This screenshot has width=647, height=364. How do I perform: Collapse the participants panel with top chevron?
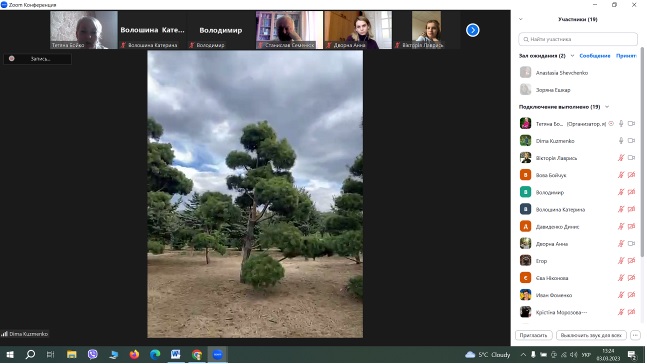coord(521,19)
